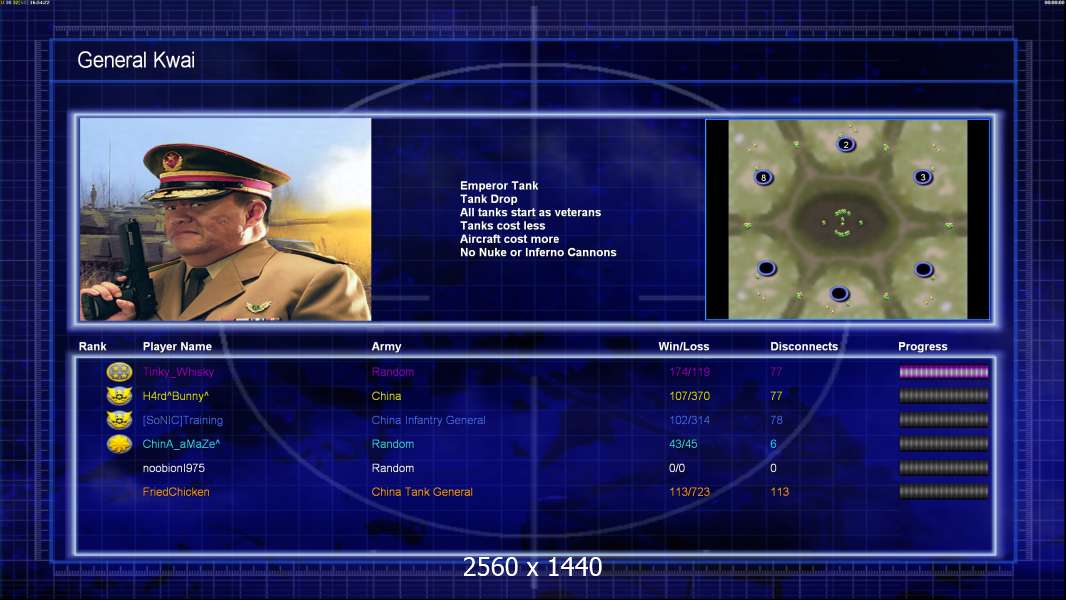Click the rank badge beside H4rd^Bunny^

point(119,395)
